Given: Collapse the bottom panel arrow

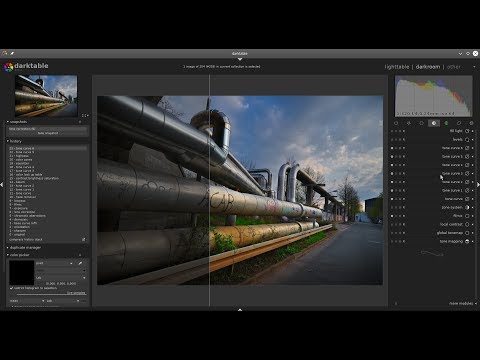Looking at the screenshot, I should (x=240, y=310).
